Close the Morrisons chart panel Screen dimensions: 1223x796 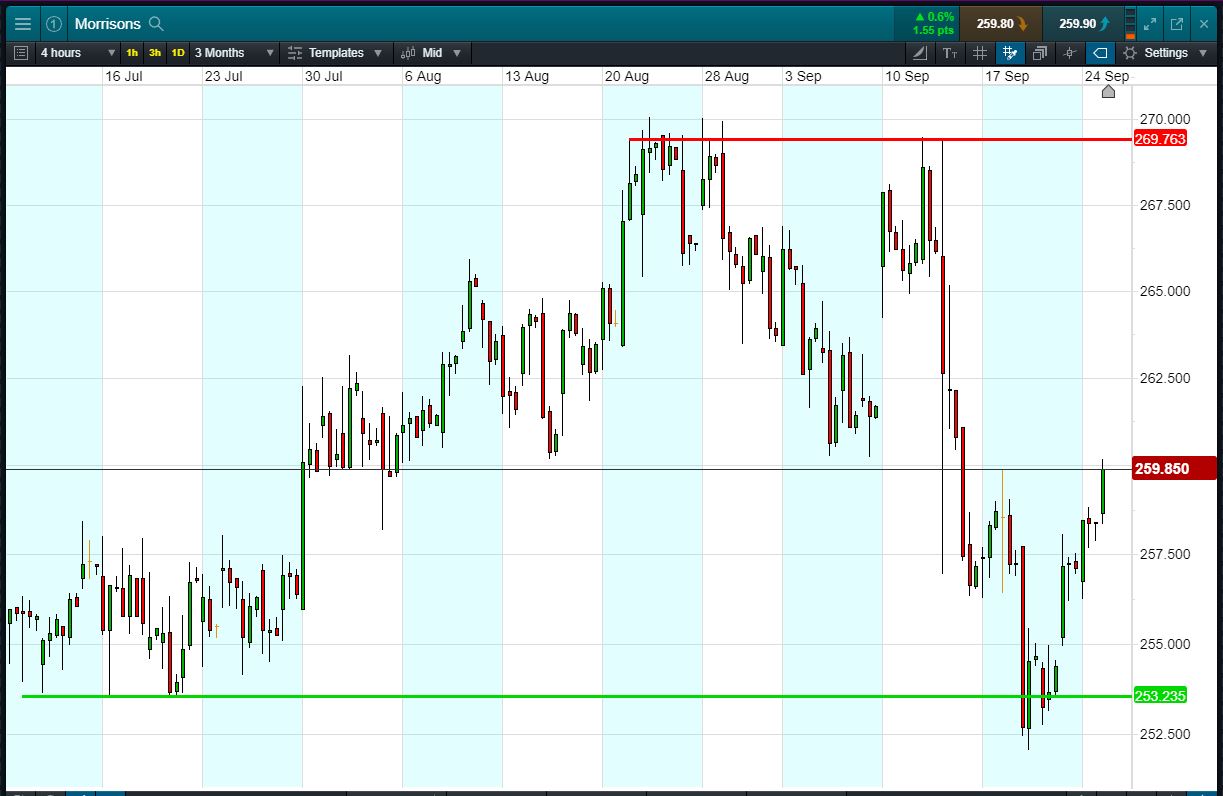(1204, 23)
